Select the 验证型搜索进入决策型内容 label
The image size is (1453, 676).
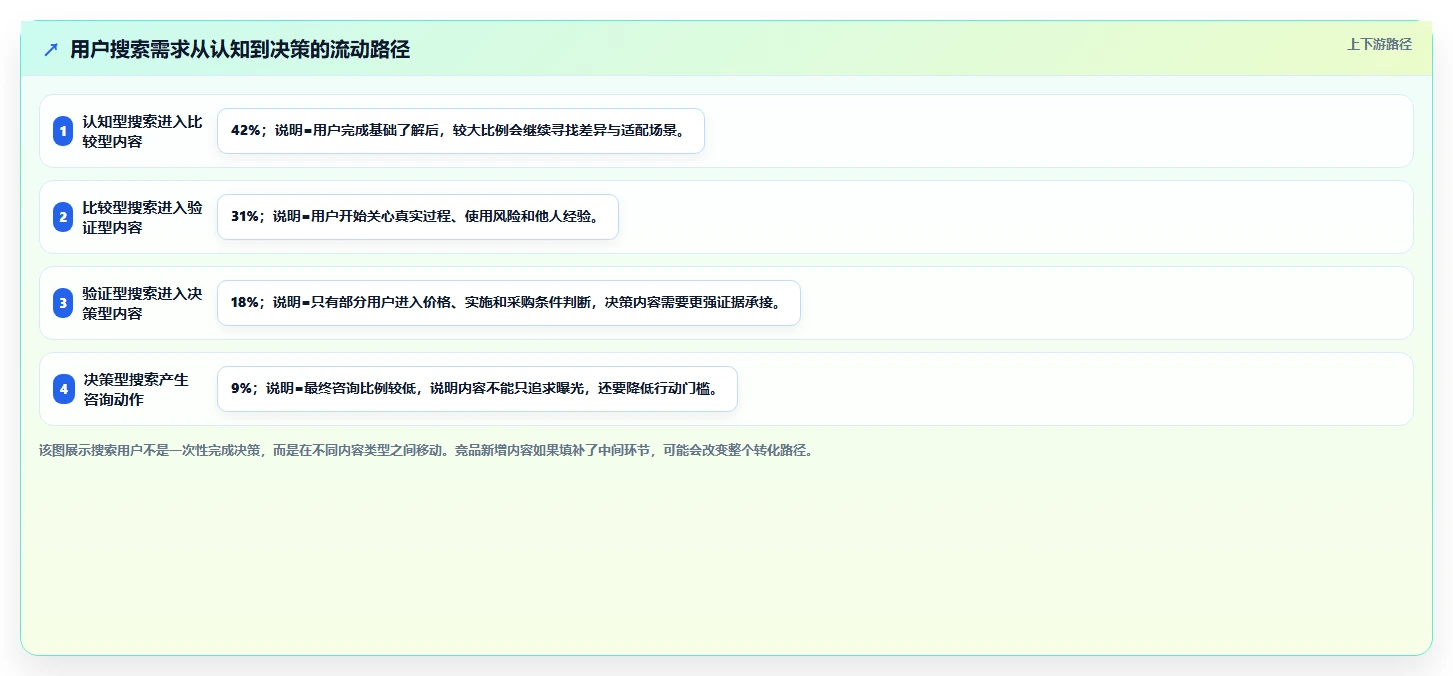point(142,303)
